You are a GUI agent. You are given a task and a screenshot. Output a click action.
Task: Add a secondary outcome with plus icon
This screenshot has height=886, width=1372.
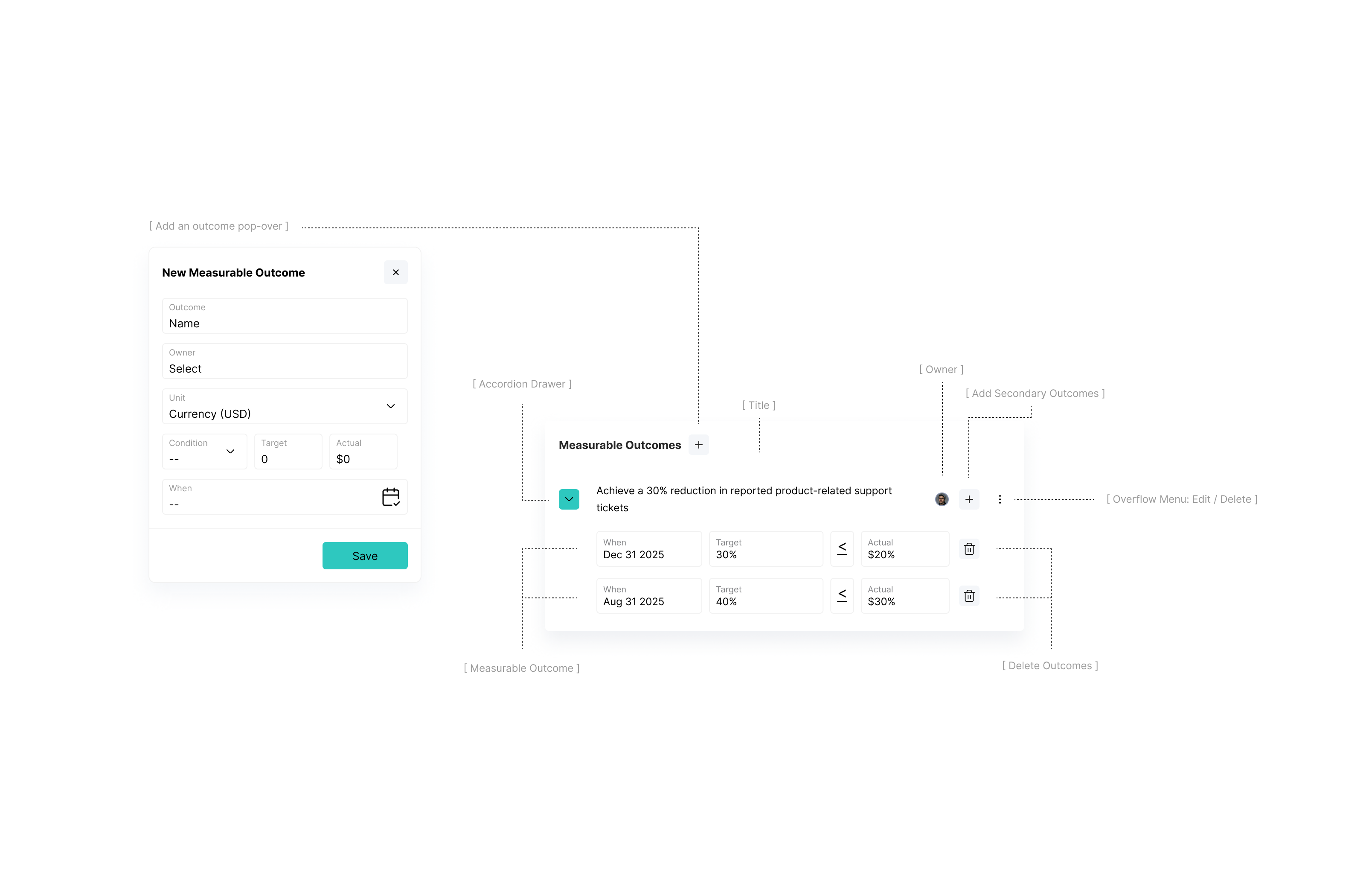pyautogui.click(x=968, y=499)
